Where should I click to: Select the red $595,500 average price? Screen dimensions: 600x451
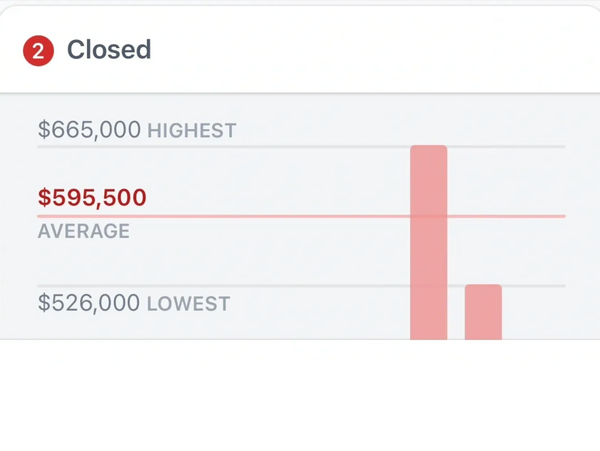(92, 198)
